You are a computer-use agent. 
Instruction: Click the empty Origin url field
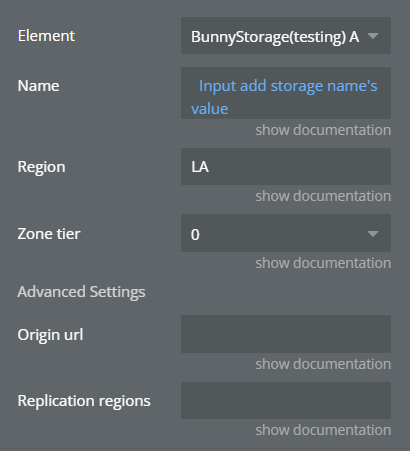[x=286, y=334]
